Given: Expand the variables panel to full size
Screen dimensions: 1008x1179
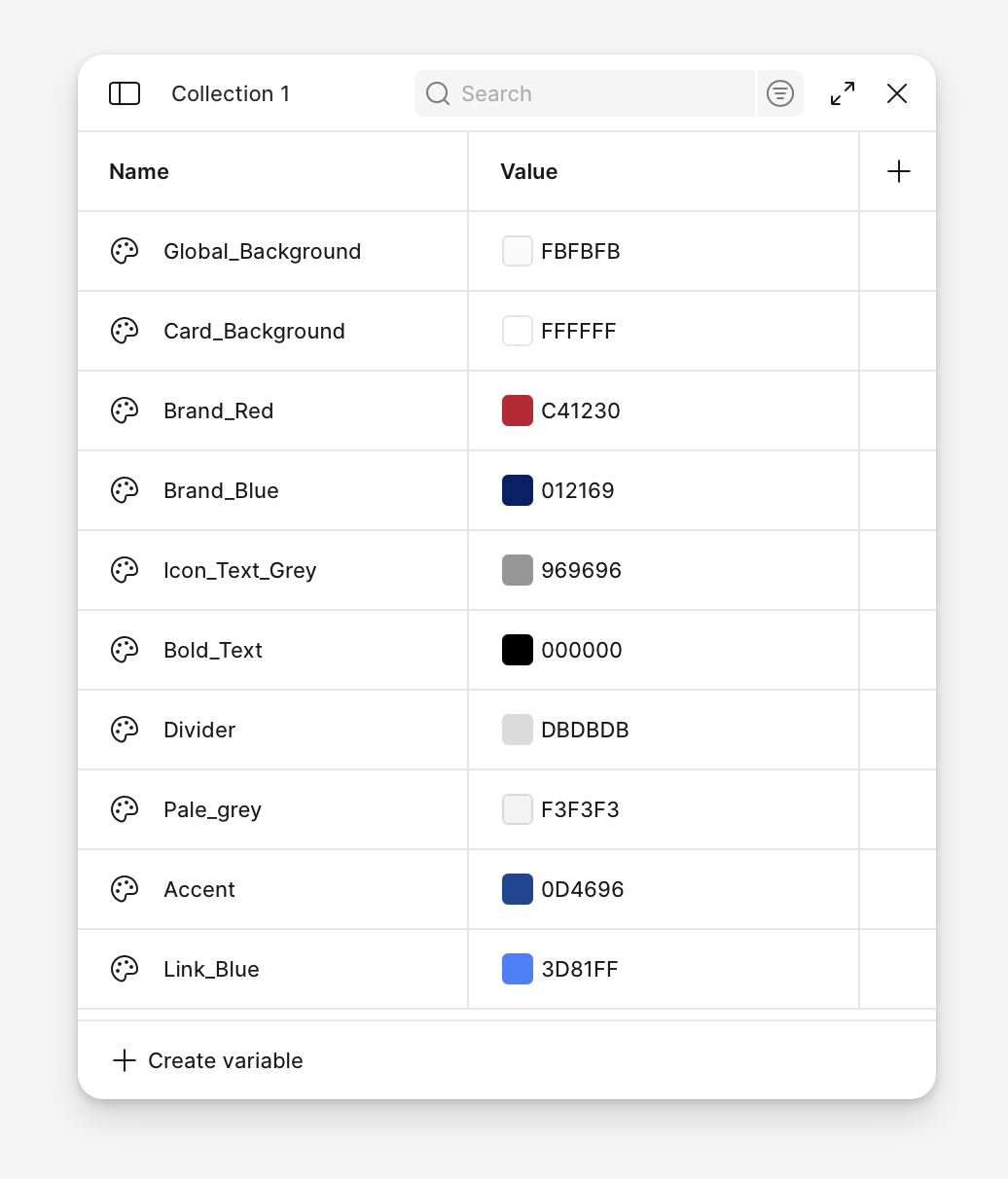Looking at the screenshot, I should (842, 93).
